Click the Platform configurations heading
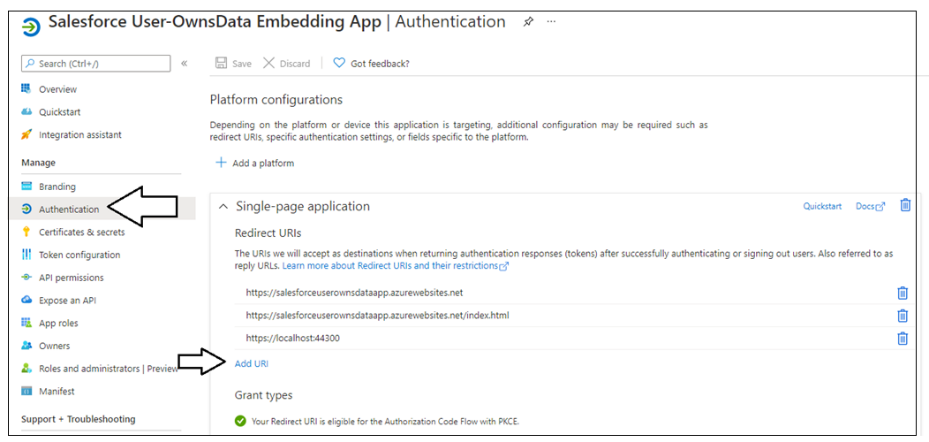 pos(276,100)
